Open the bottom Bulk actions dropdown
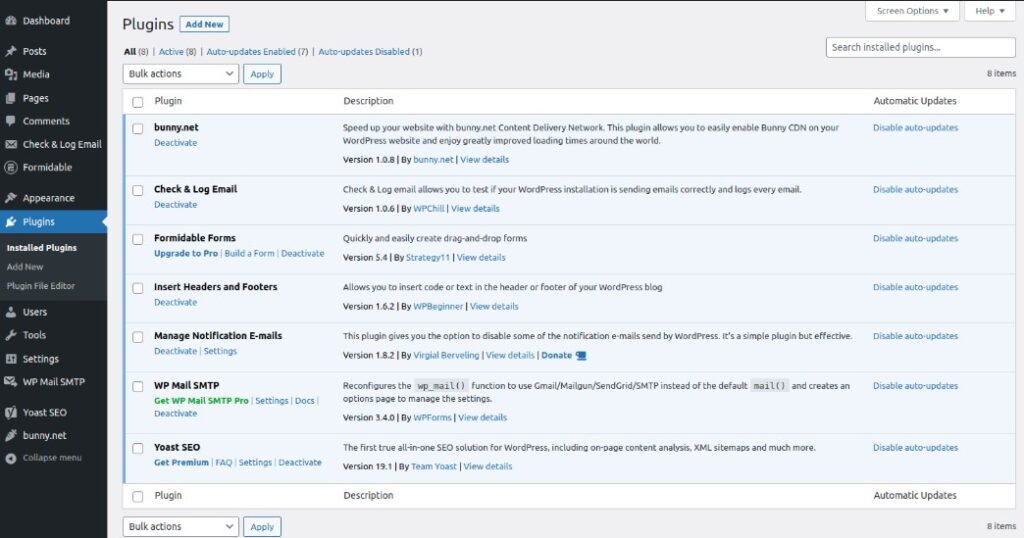Screen dimensions: 1024x538 [181, 526]
